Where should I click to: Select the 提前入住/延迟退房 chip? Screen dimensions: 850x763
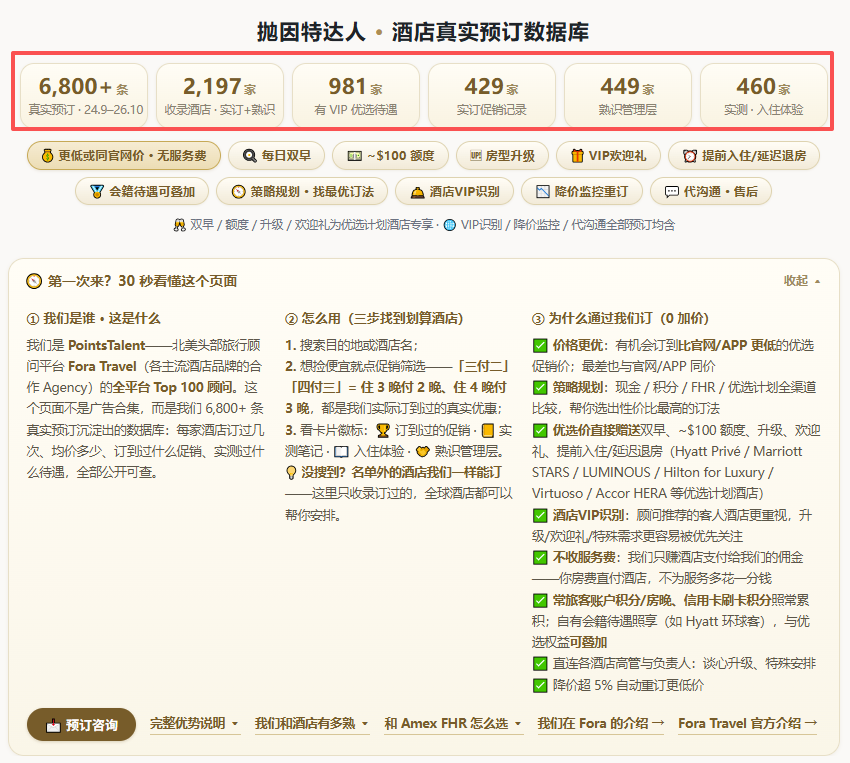click(744, 156)
